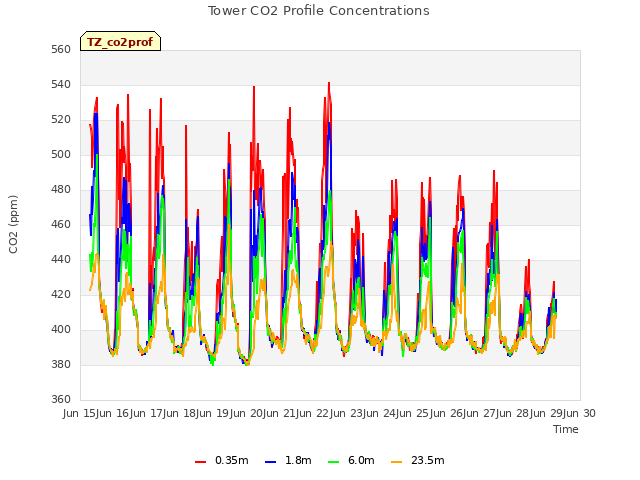
Task: Click the Jun 28 x-axis tick label
Action: [514, 413]
